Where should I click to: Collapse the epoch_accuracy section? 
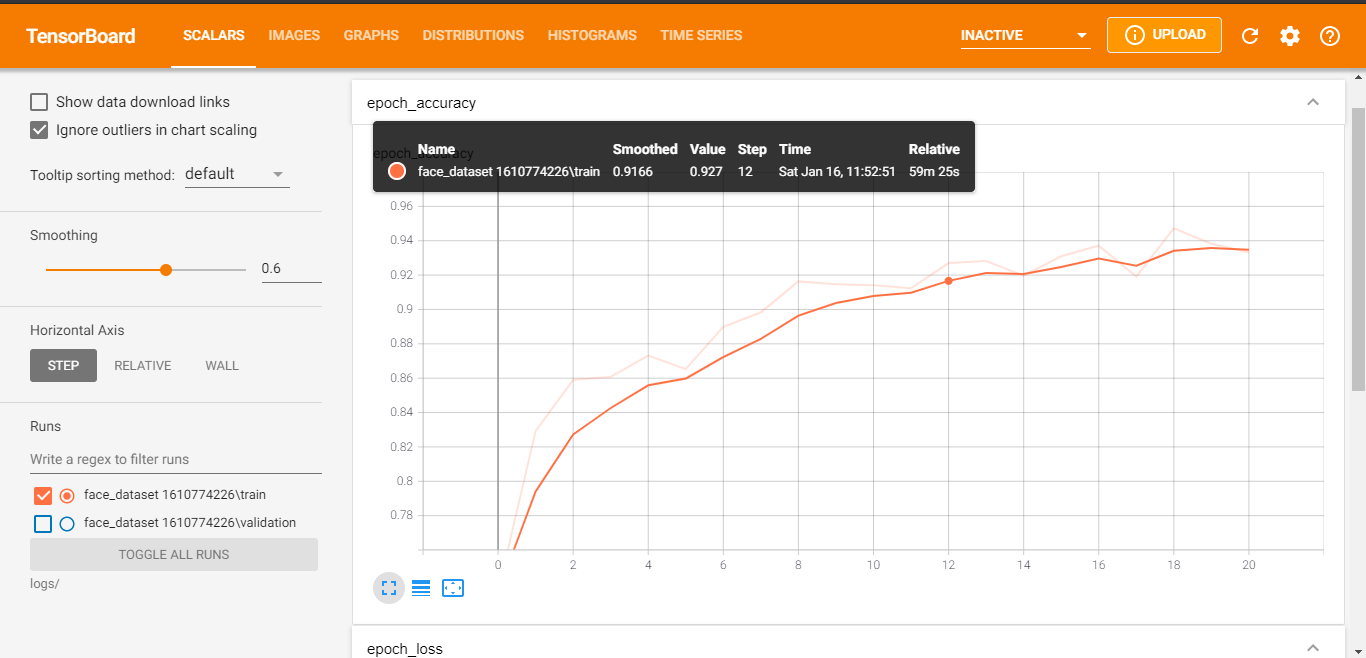coord(1313,102)
